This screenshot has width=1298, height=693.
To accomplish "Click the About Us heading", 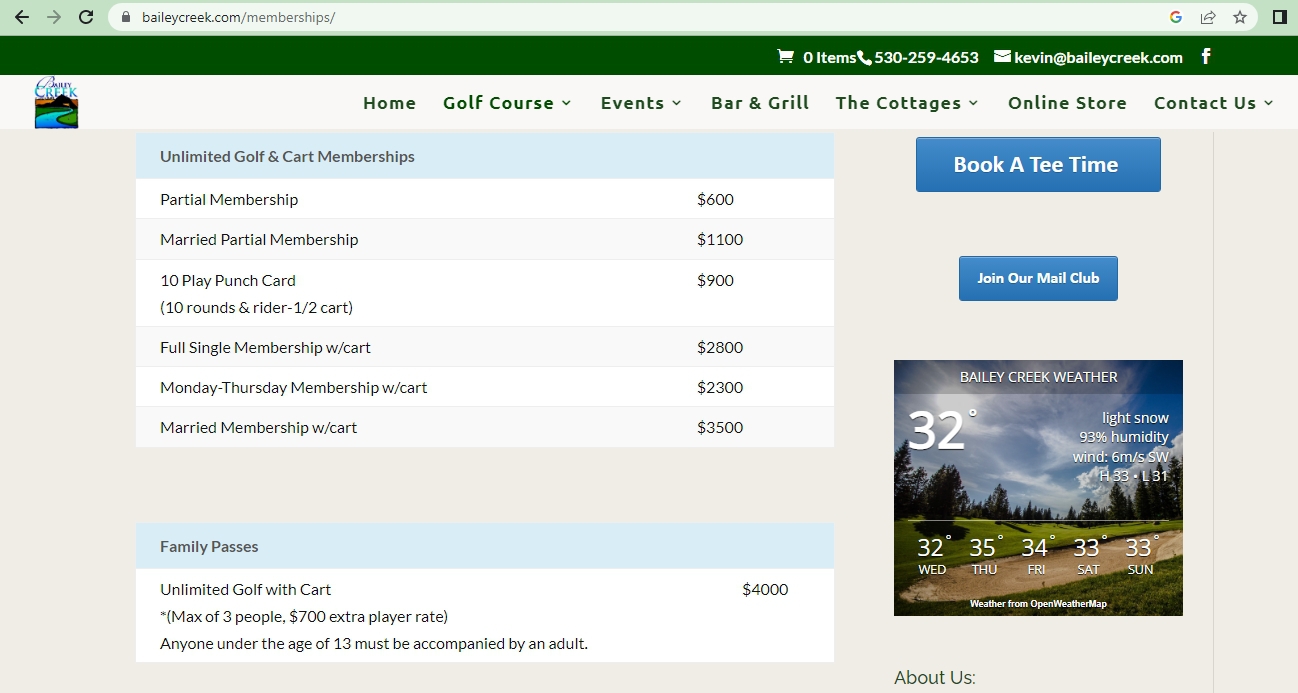I will [934, 677].
